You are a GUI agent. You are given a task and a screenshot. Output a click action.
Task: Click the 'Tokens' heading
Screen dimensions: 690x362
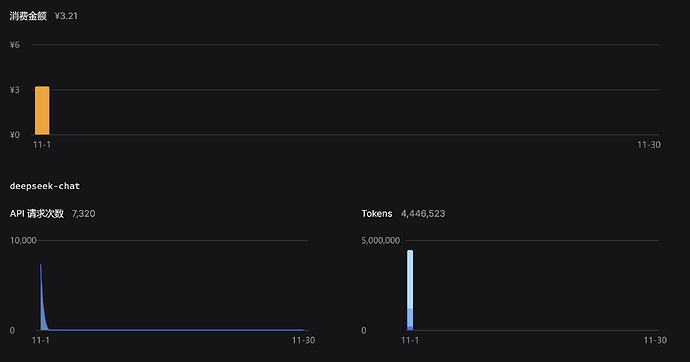click(377, 214)
